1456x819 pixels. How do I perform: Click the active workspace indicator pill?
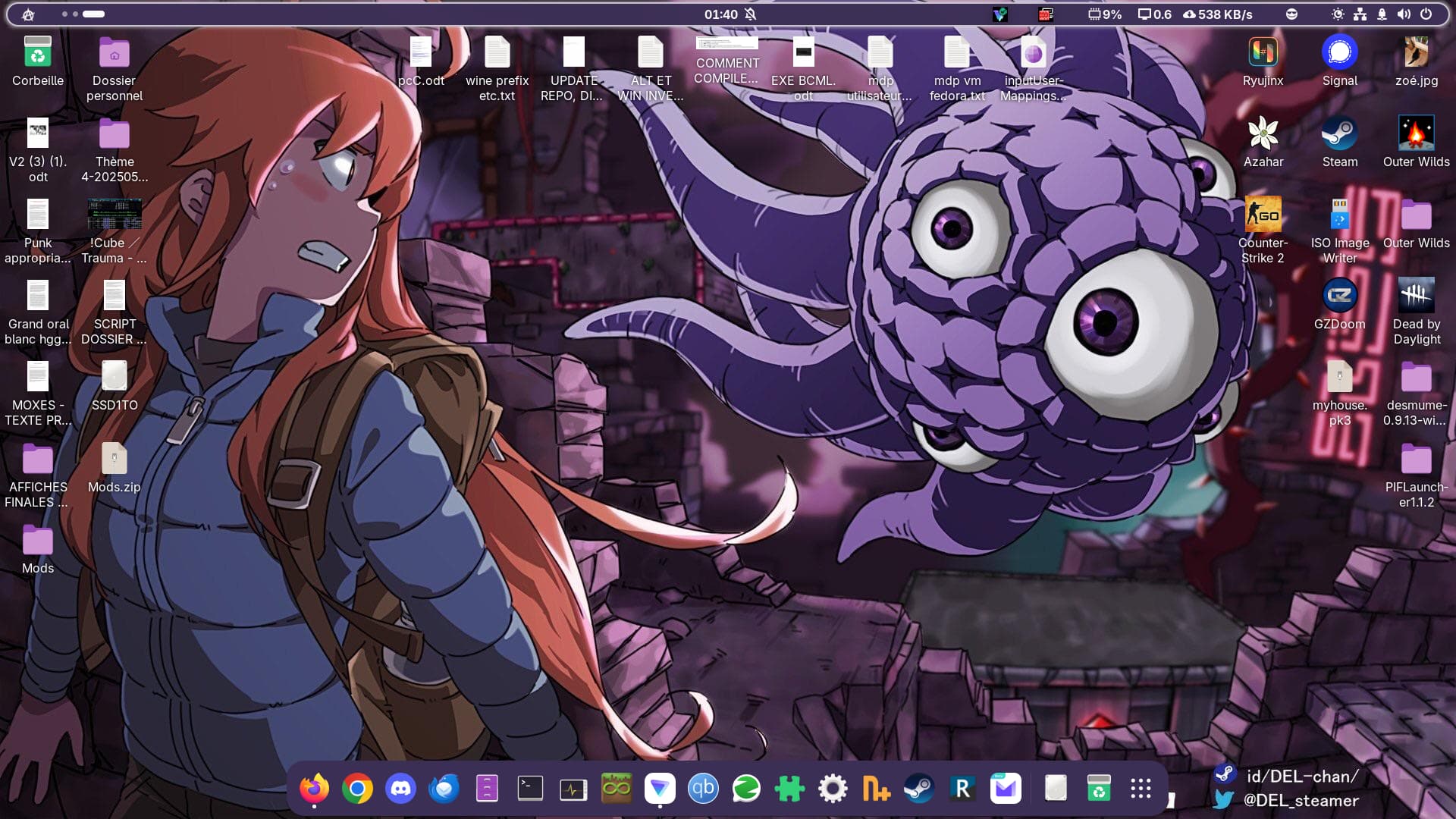click(93, 14)
